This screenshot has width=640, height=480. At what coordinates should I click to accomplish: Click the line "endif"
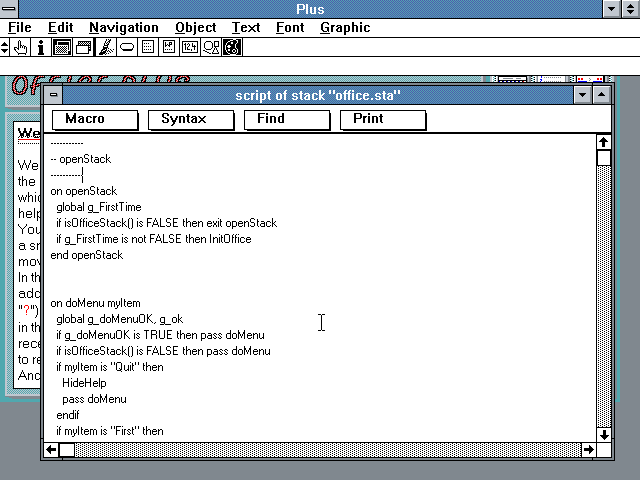(68, 415)
